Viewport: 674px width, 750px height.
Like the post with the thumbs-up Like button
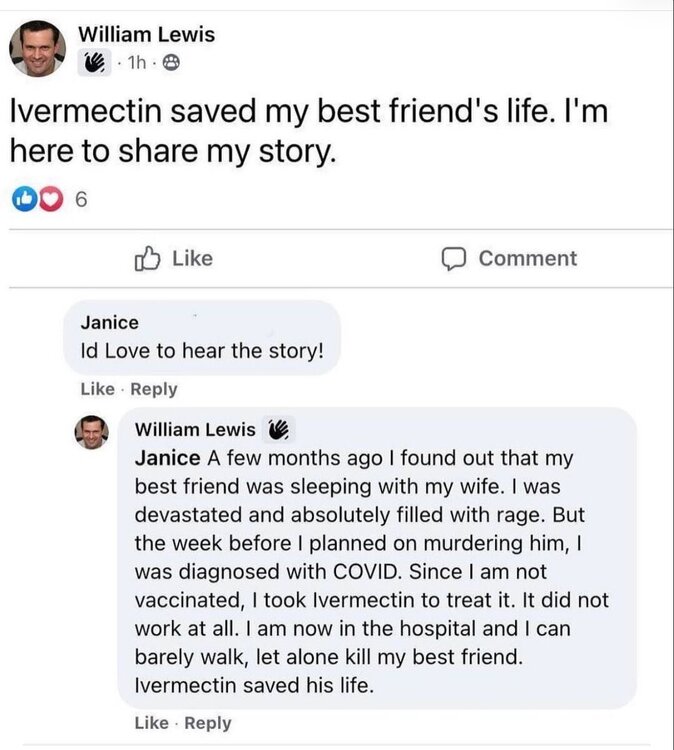[x=173, y=258]
